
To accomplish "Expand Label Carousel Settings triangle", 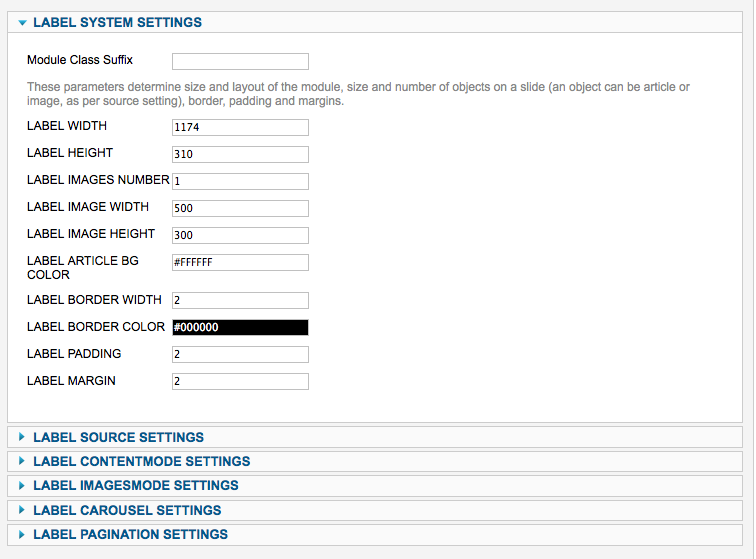I will click(22, 510).
